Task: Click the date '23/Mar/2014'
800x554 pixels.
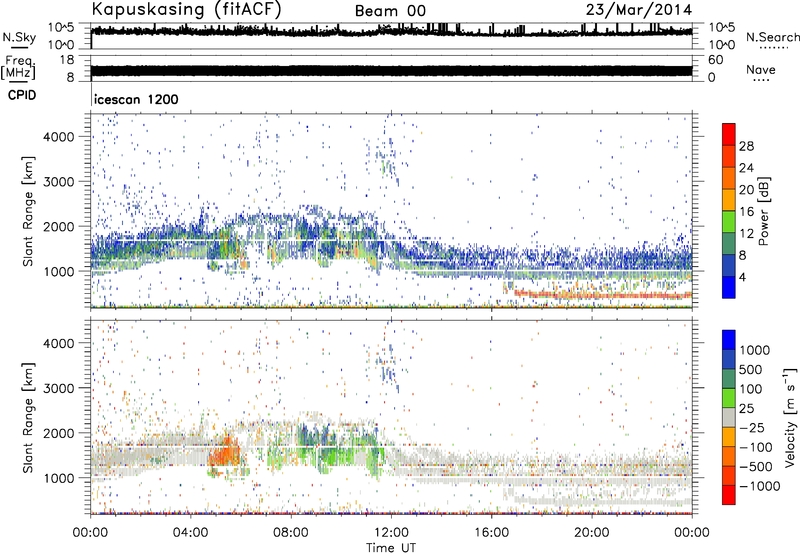Action: pos(639,10)
